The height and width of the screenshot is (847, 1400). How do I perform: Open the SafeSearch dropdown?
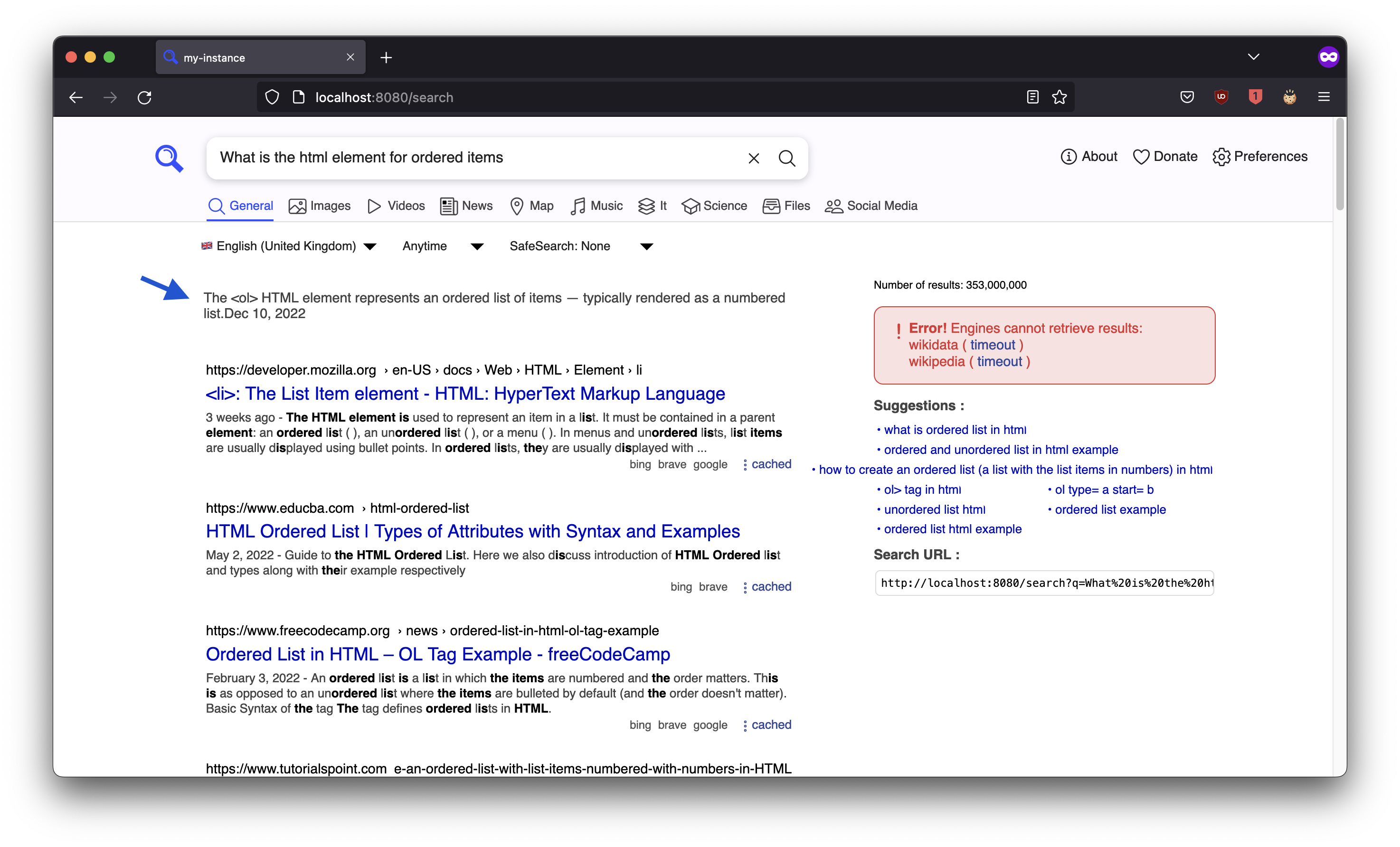(x=646, y=246)
